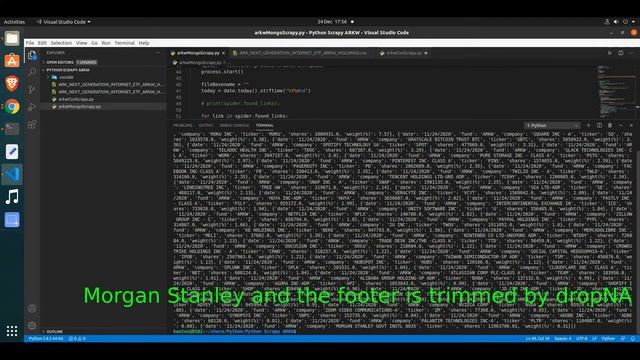Open the Help menu
The height and width of the screenshot is (360, 640).
(x=144, y=43)
